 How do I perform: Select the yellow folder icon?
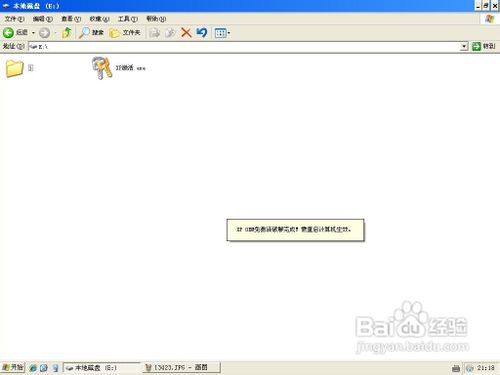(15, 68)
